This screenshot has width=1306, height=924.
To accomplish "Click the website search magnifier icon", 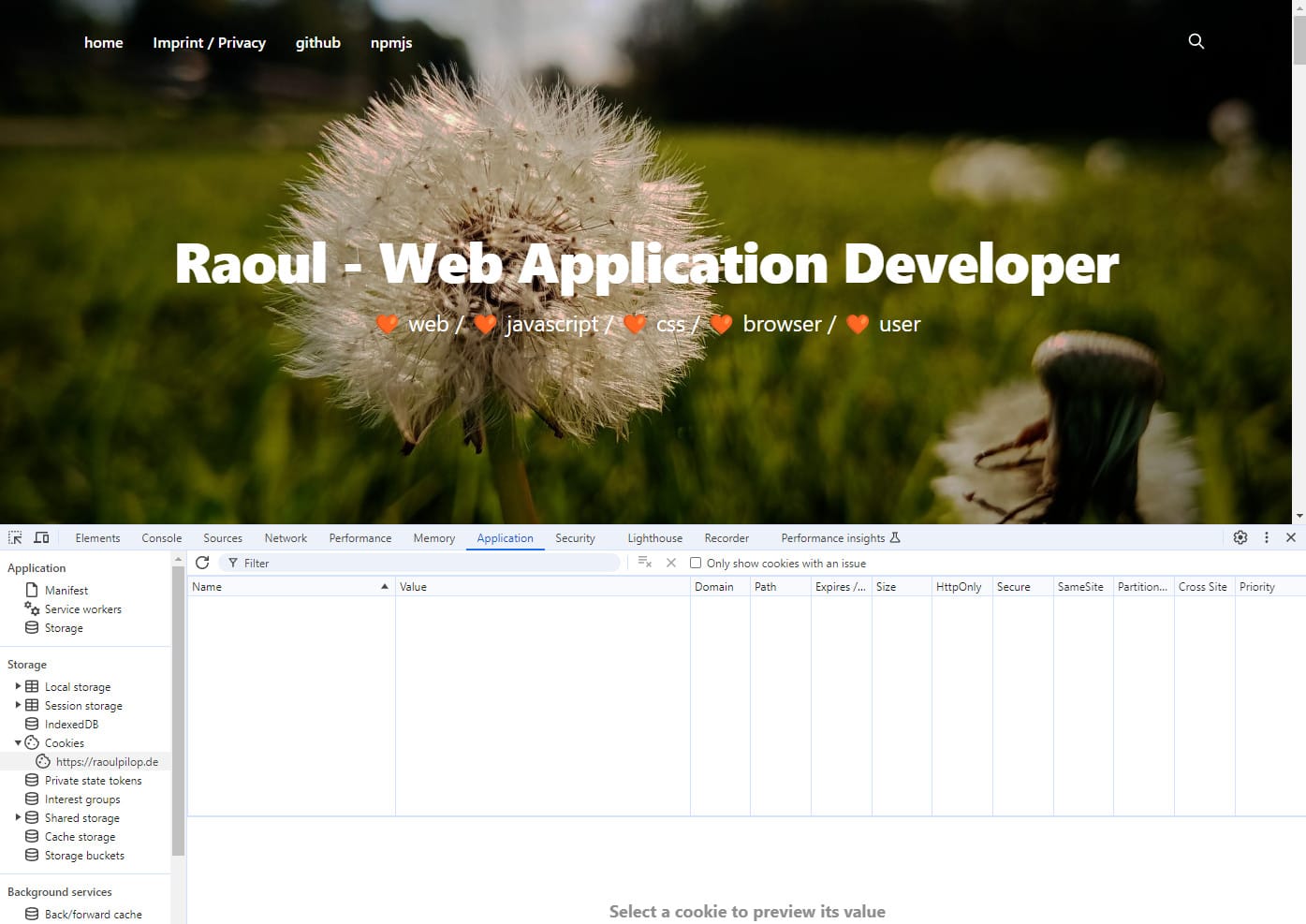I will 1196,41.
